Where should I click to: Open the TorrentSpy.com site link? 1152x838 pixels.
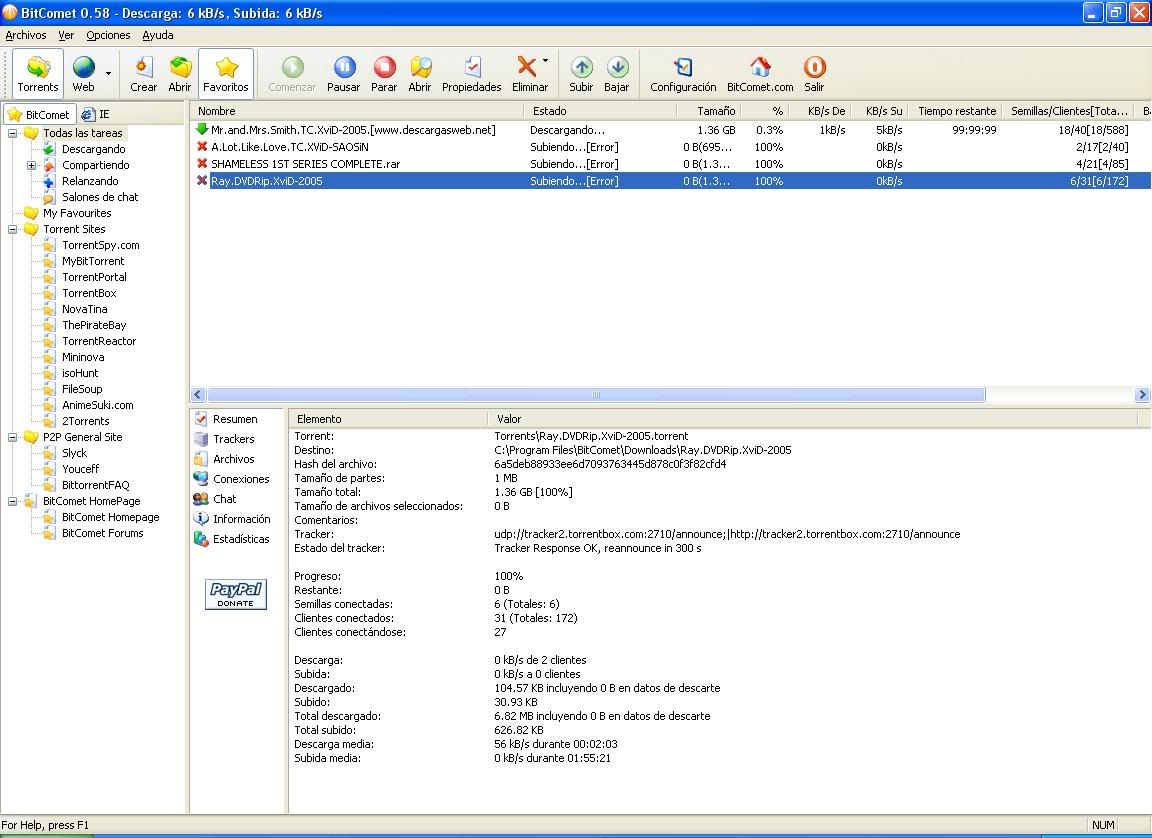[x=101, y=245]
